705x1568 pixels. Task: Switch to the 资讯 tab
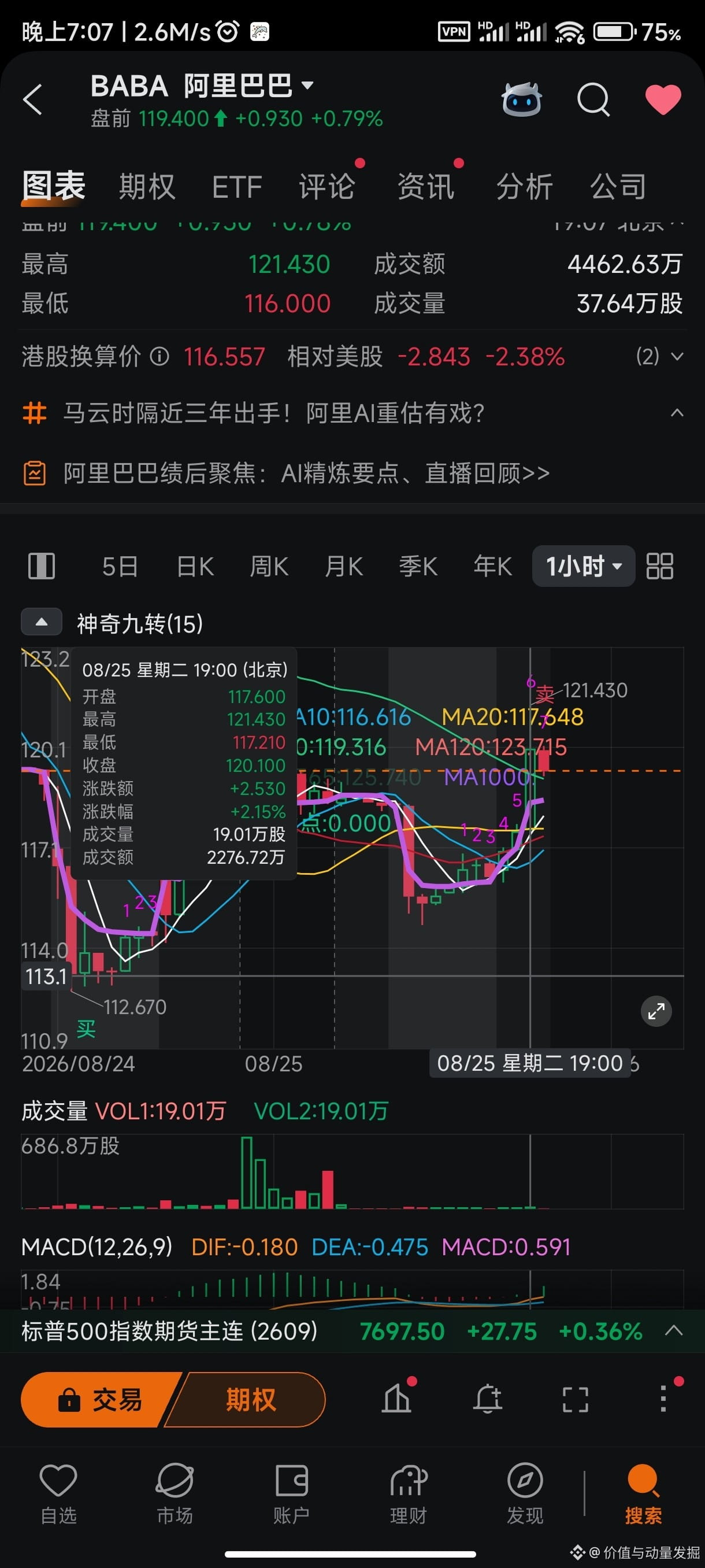(x=426, y=186)
